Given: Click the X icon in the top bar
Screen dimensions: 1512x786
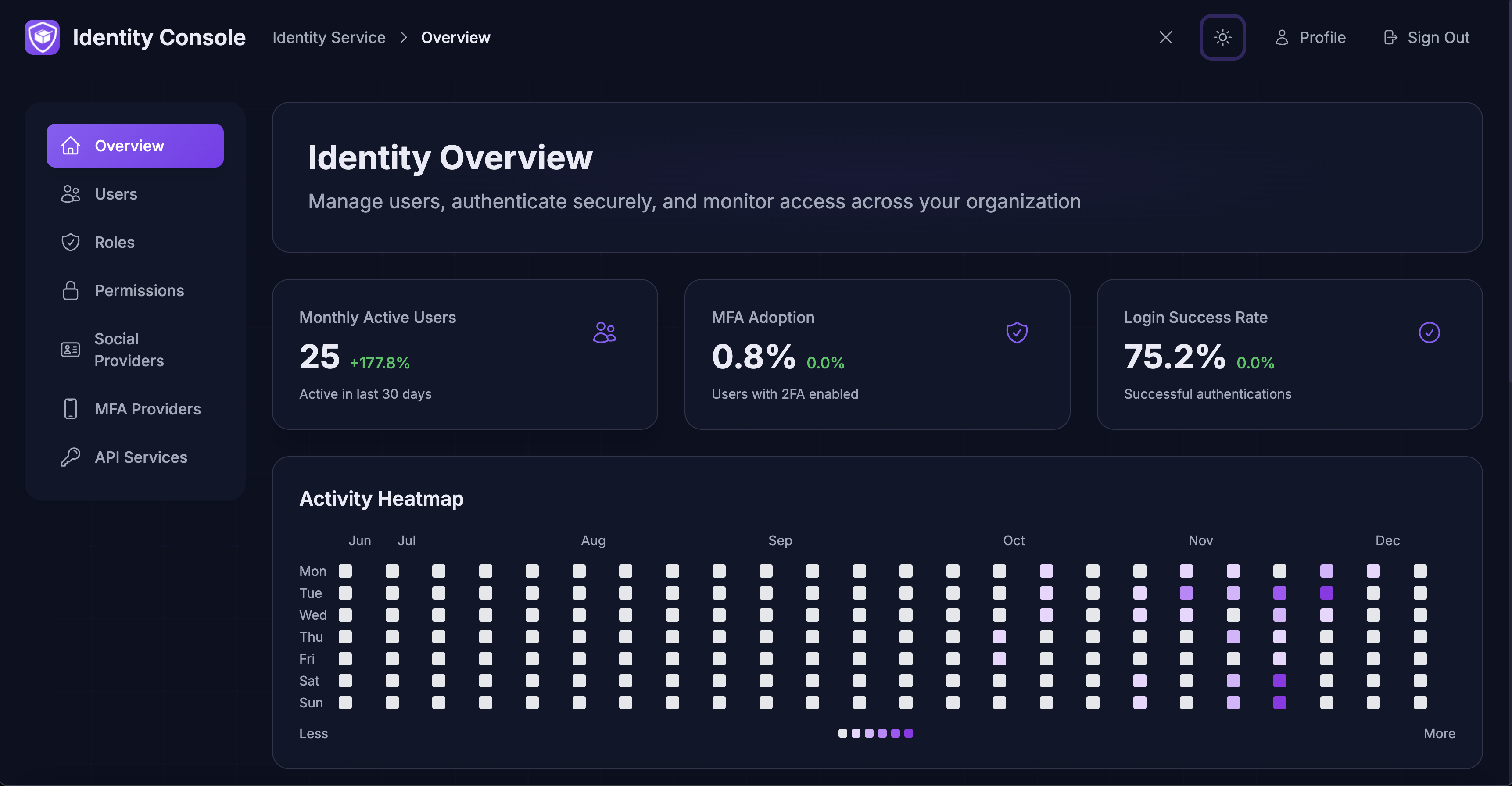Looking at the screenshot, I should [x=1166, y=37].
